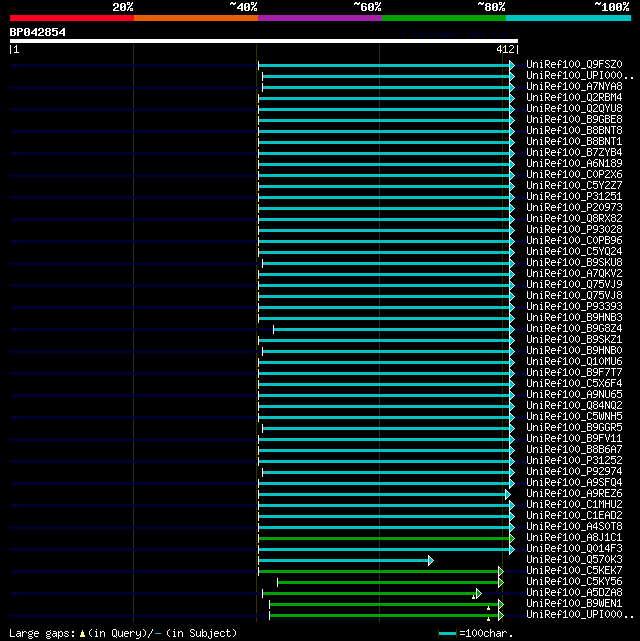Click the purple ~60% identity color segment
Viewport: 640px width, 641px height.
point(320,18)
